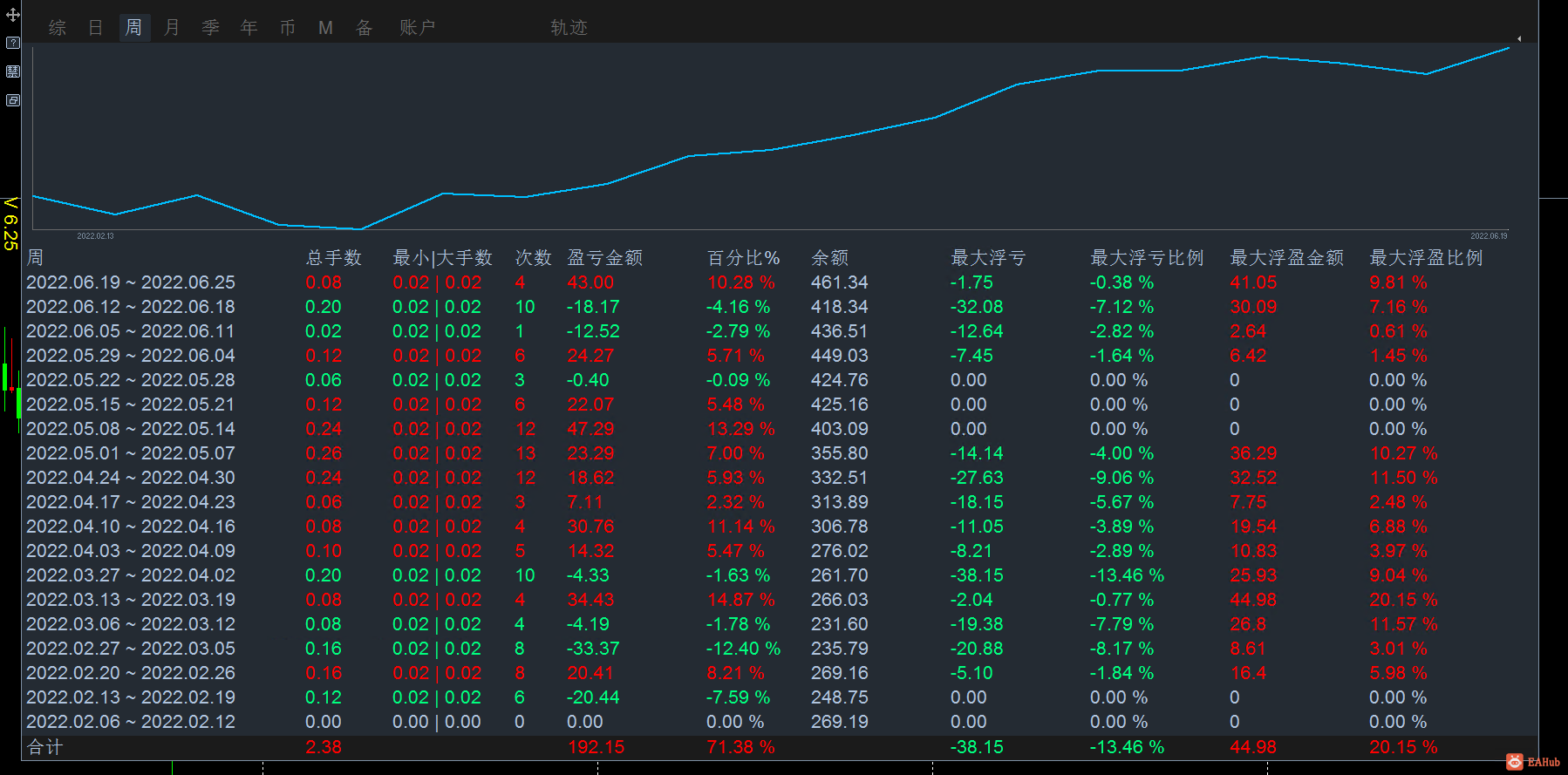The width and height of the screenshot is (1568, 775).
Task: Click the 合计 totals row
Action: pyautogui.click(x=780, y=747)
